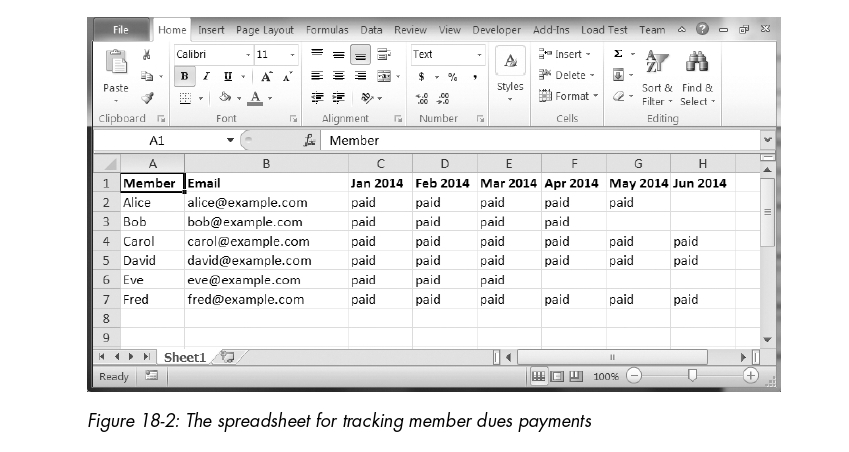The height and width of the screenshot is (452, 849).
Task: Open the font name Calibri dropdown
Action: click(247, 54)
